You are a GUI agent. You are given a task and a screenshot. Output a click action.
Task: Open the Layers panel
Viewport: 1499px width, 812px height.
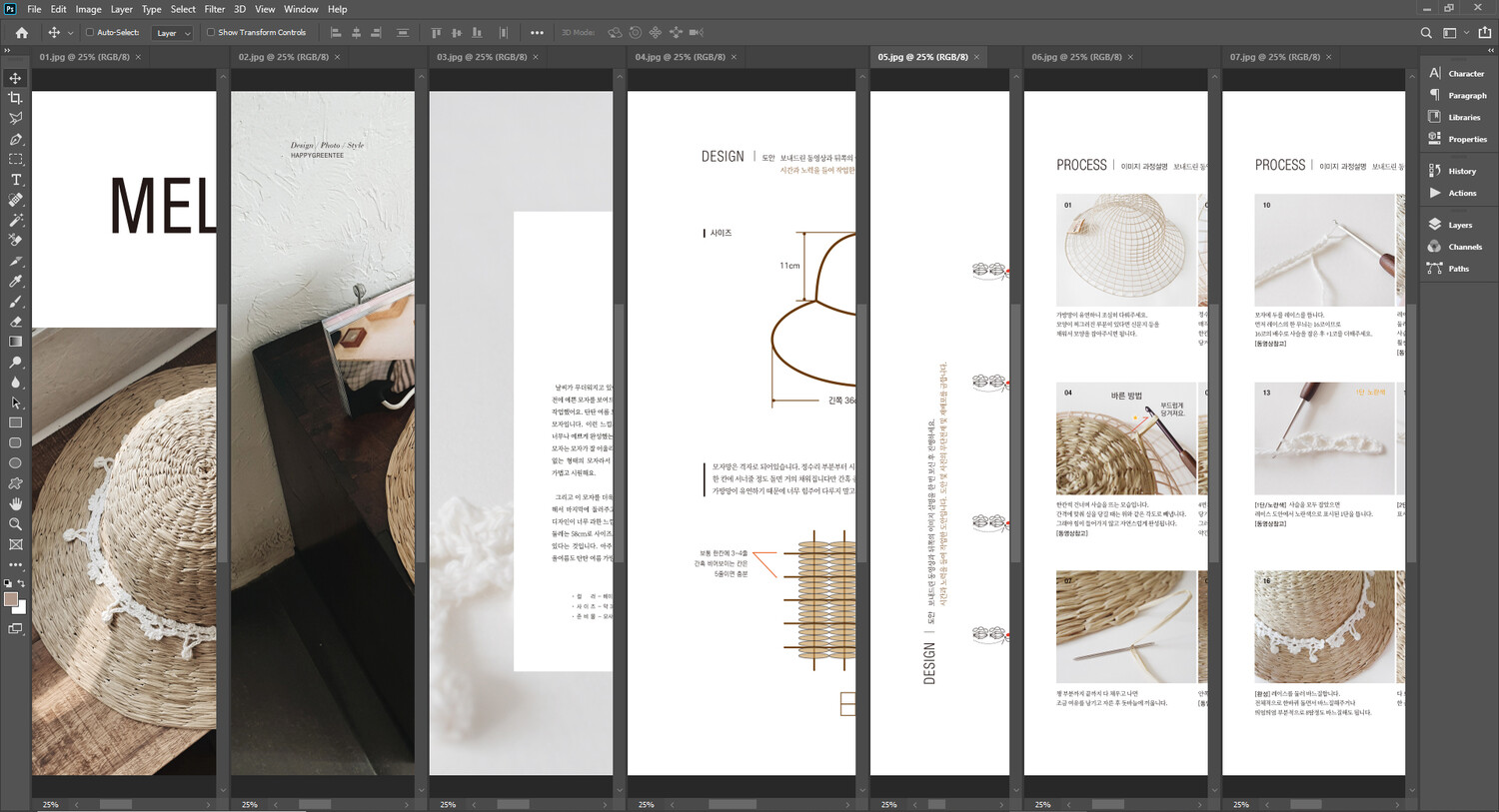pos(1459,225)
